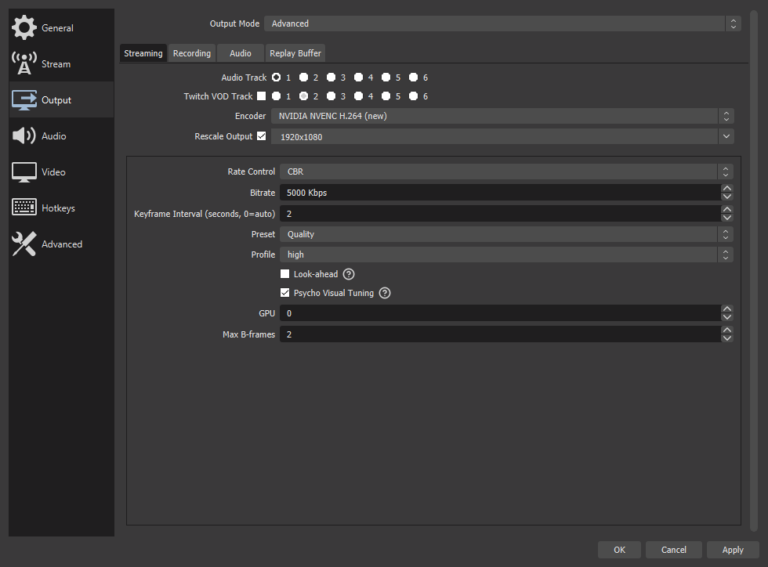
Task: Decrease Max B-frames with down arrow
Action: 727,338
